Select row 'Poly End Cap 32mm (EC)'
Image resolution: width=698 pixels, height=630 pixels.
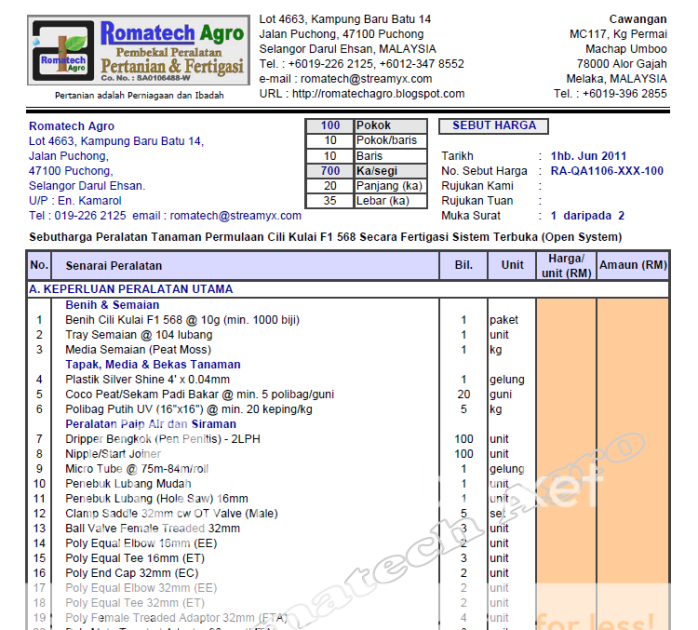tap(348, 573)
